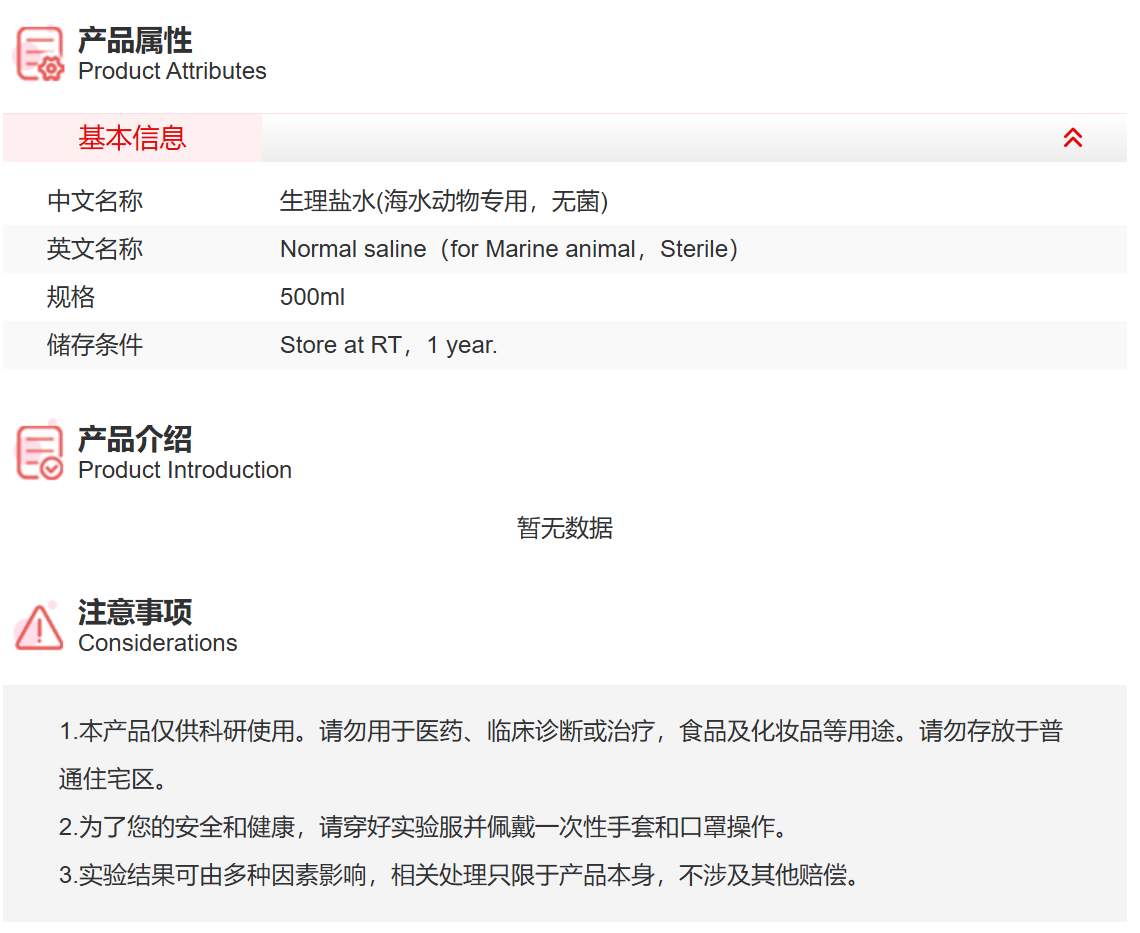Click the Product Attributes gear document icon
Viewport: 1140px width, 933px height.
coord(40,54)
